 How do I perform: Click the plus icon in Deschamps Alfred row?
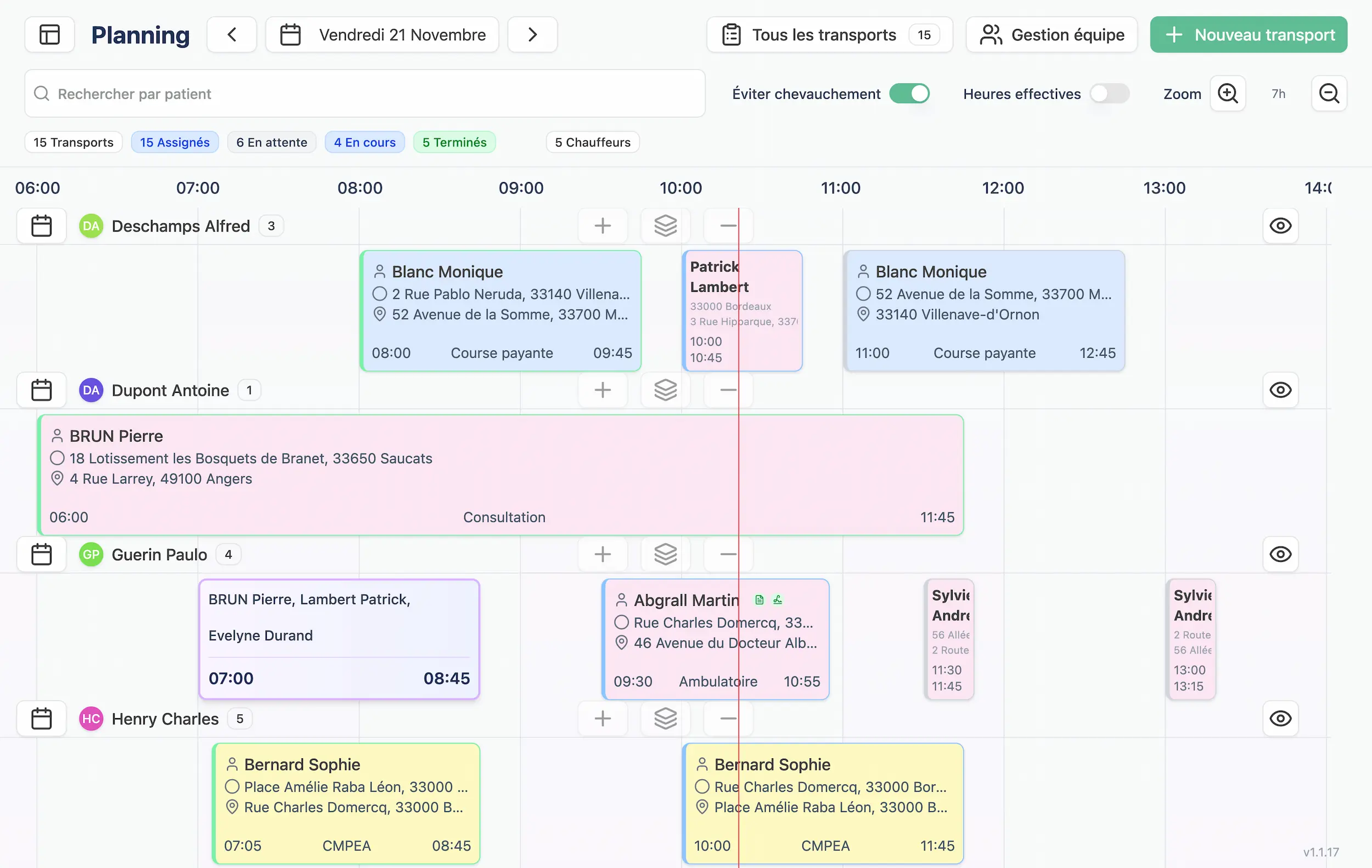point(602,226)
